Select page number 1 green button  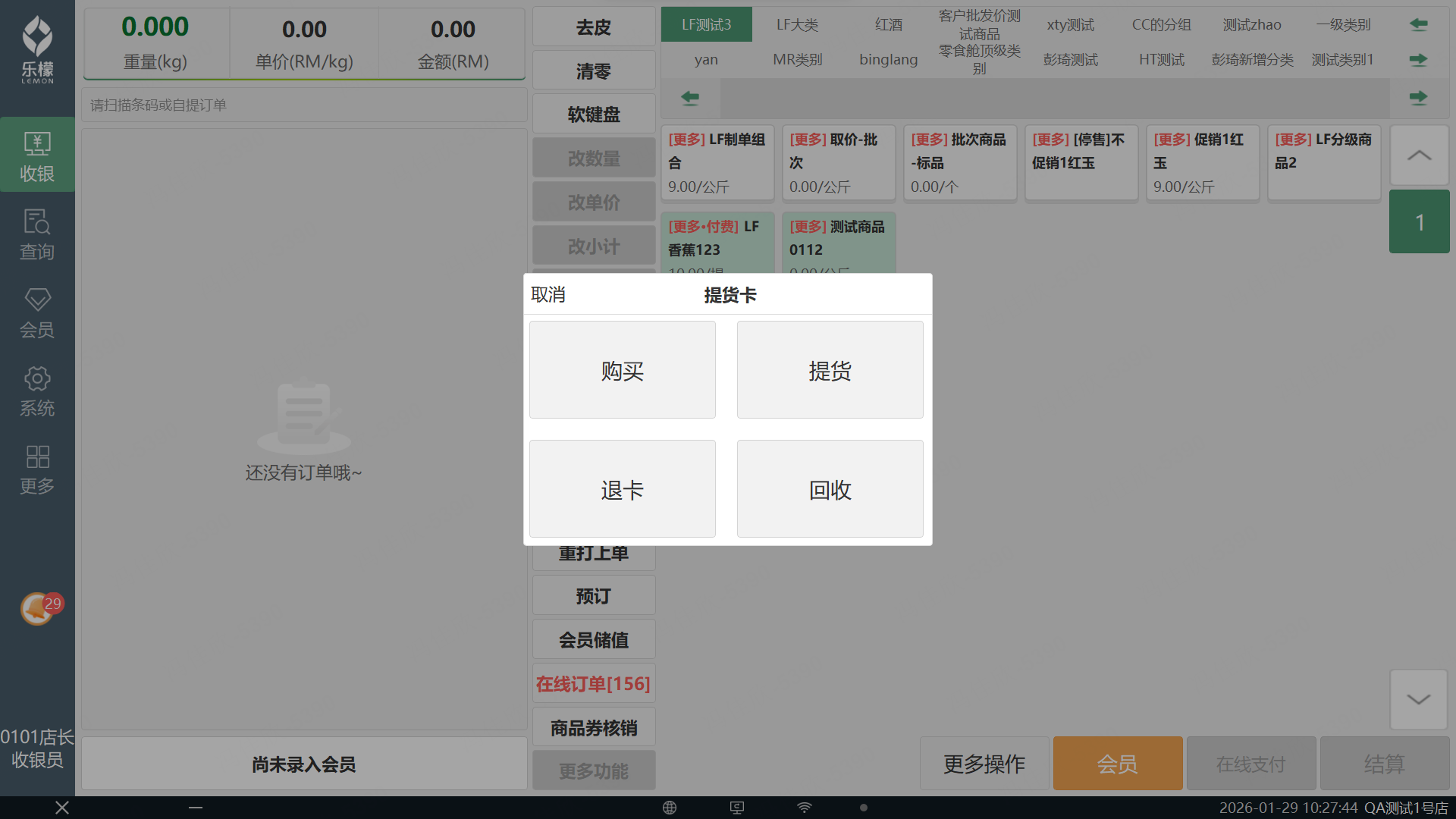[1419, 222]
